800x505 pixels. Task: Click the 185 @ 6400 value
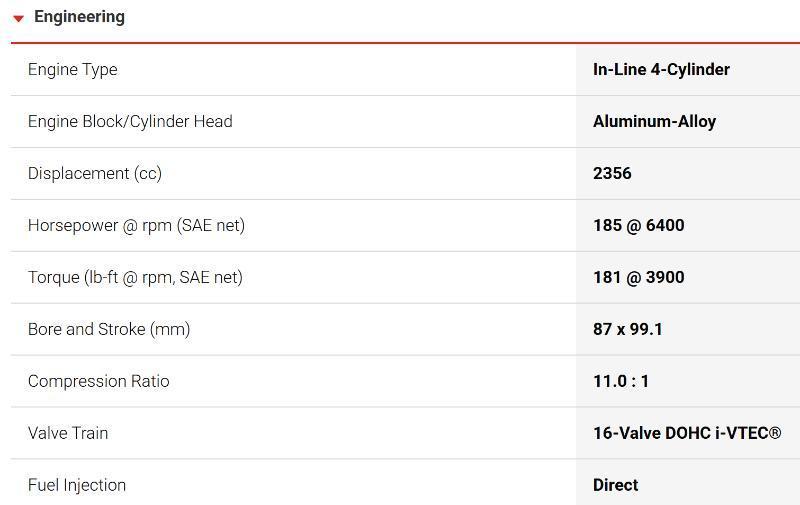(638, 226)
